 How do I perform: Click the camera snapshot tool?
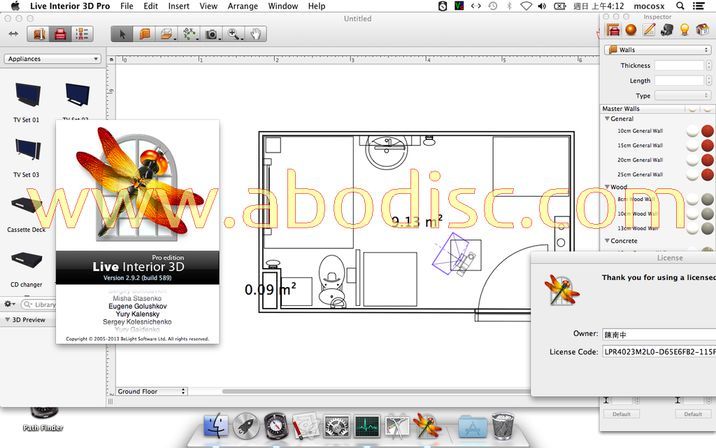point(212,34)
